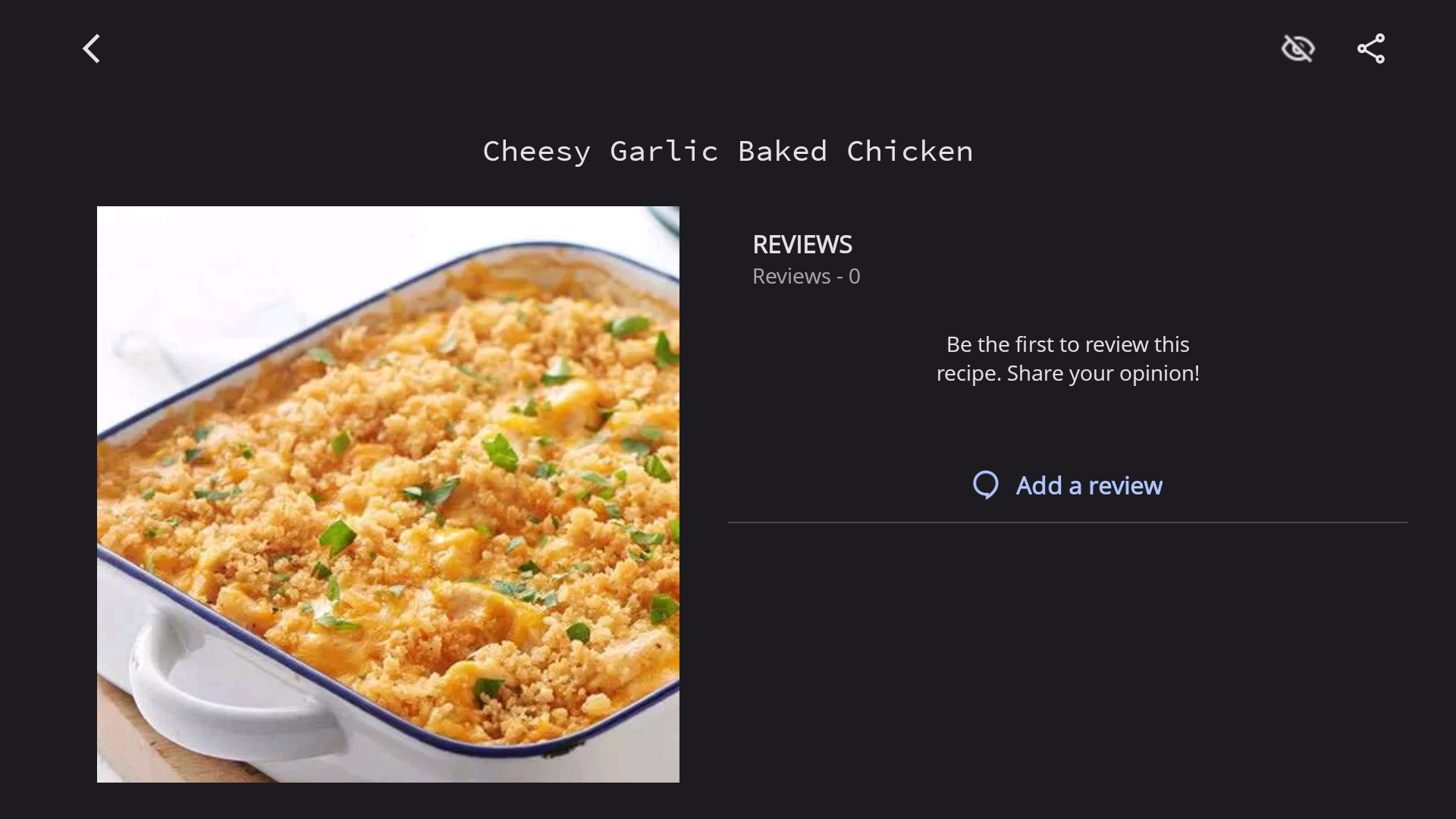This screenshot has height=819, width=1456.
Task: Hide this recipe using the eye-slash icon
Action: click(1298, 49)
